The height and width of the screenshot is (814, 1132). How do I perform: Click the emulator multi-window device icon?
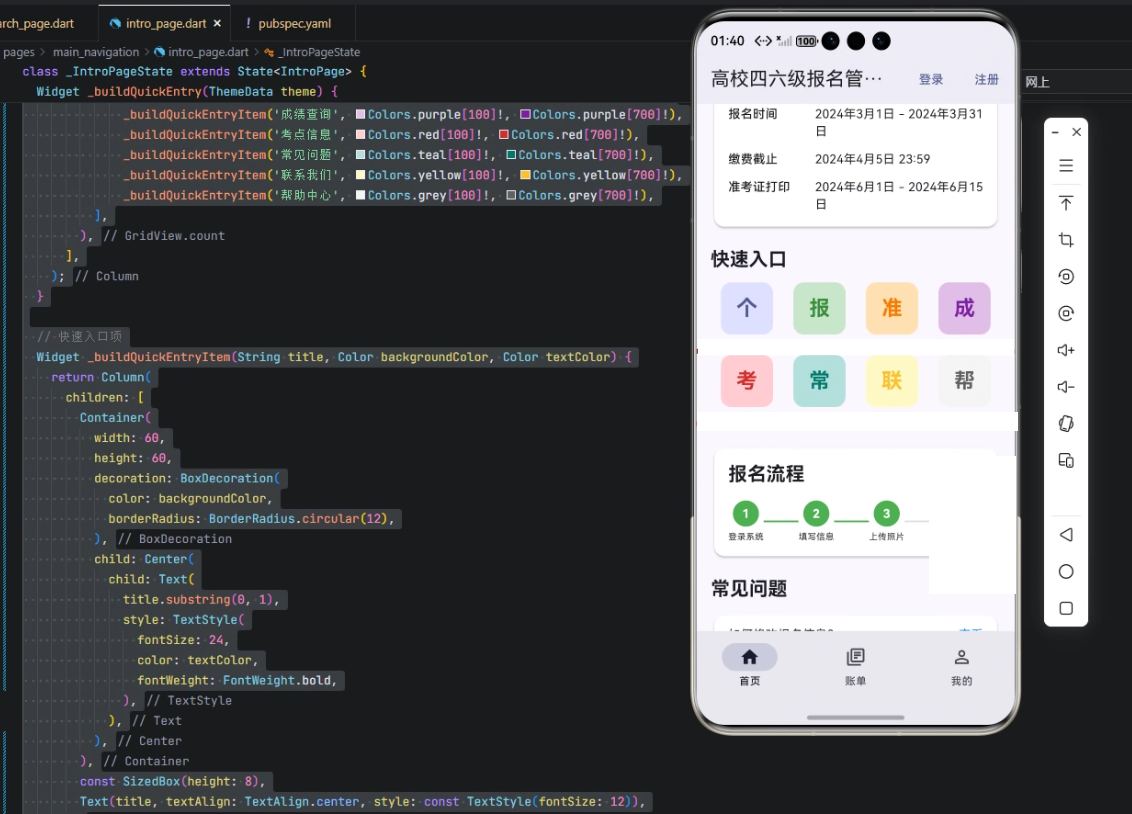(1066, 460)
